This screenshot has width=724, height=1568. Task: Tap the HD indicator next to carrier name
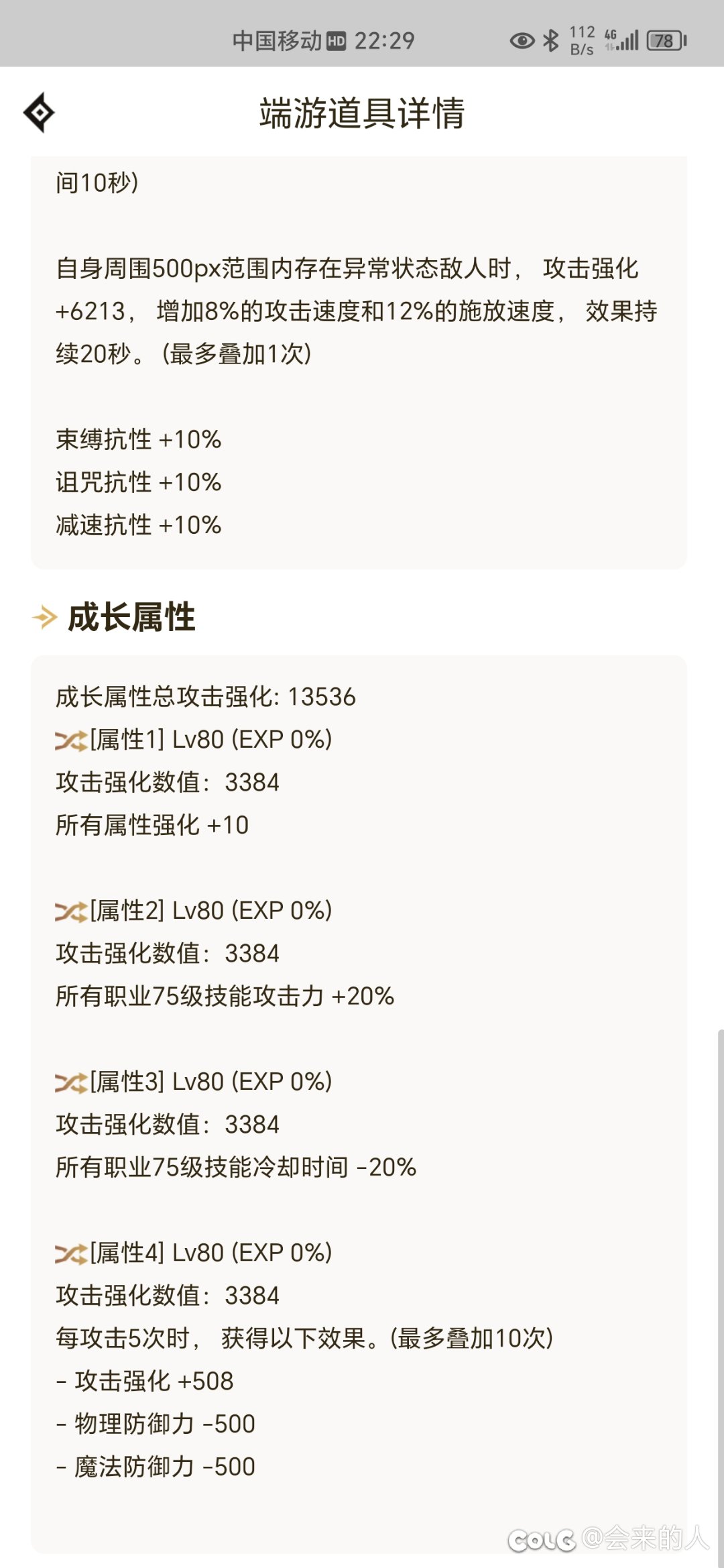click(x=337, y=42)
